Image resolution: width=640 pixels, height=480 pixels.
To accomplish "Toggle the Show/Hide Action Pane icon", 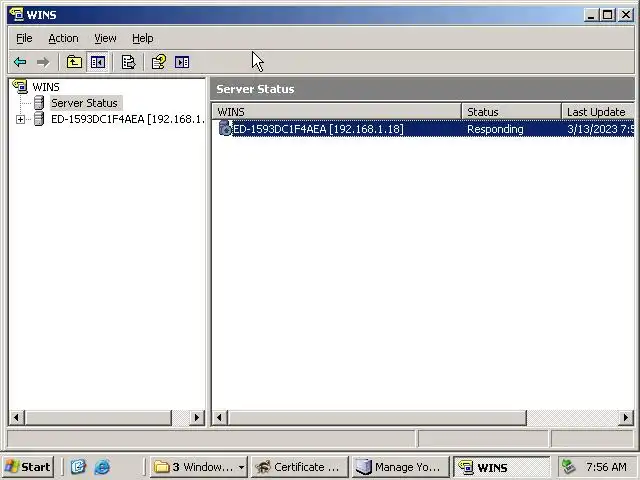I will (182, 62).
